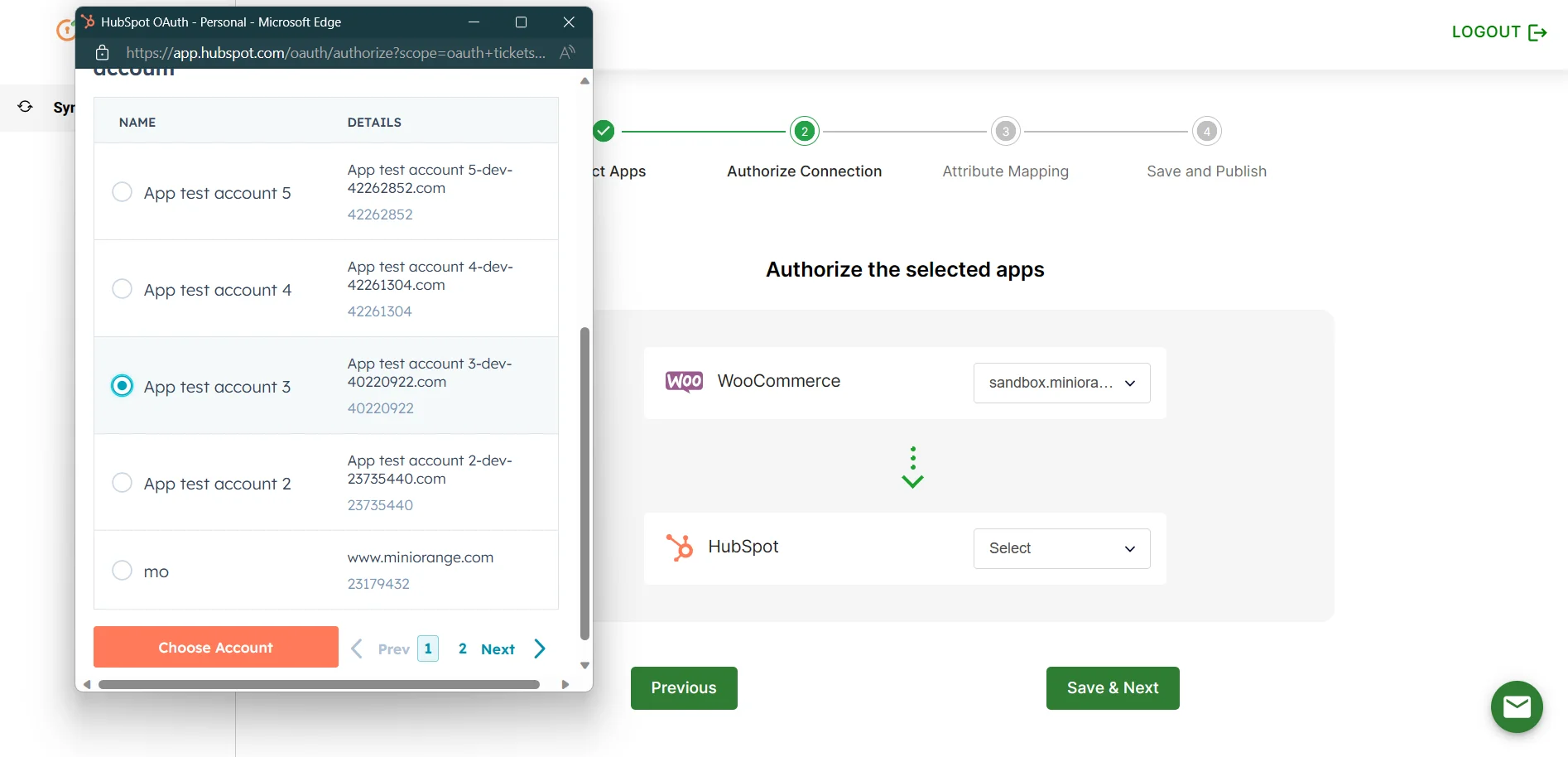Viewport: 1568px width, 757px height.
Task: Click the Save & Next button
Action: pyautogui.click(x=1112, y=687)
